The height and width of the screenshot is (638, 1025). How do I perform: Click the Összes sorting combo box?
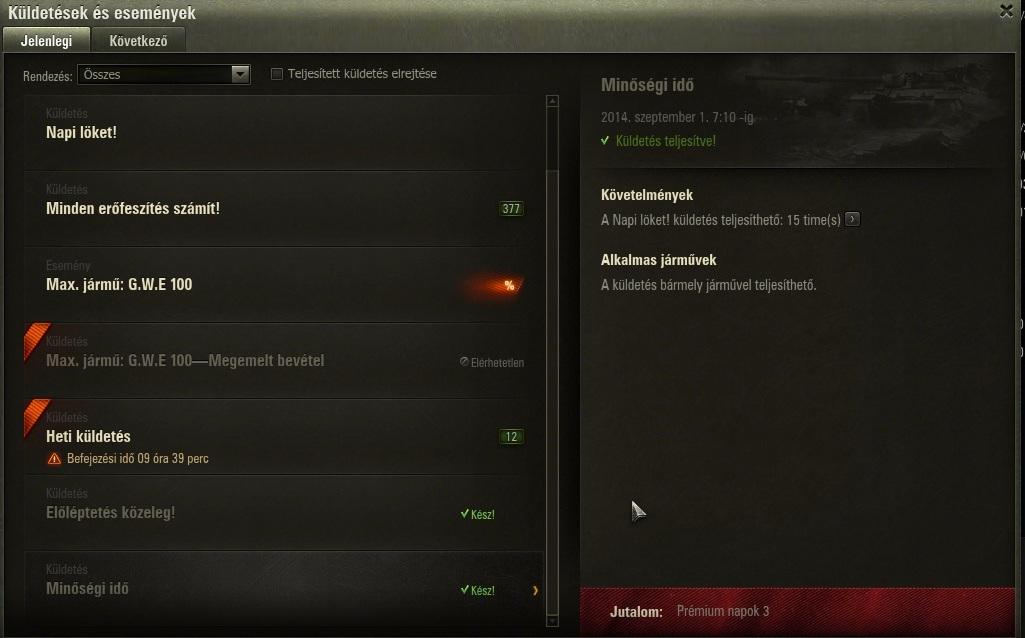[163, 75]
